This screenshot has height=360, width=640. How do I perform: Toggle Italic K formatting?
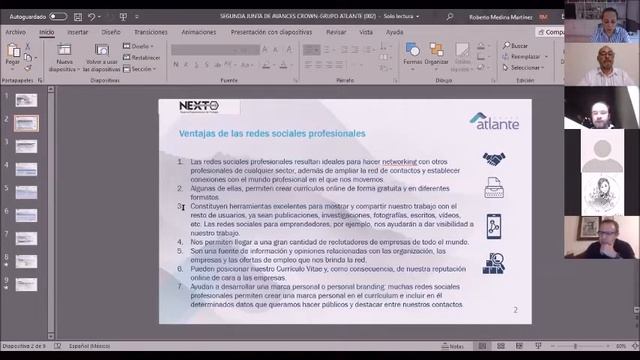coord(186,64)
